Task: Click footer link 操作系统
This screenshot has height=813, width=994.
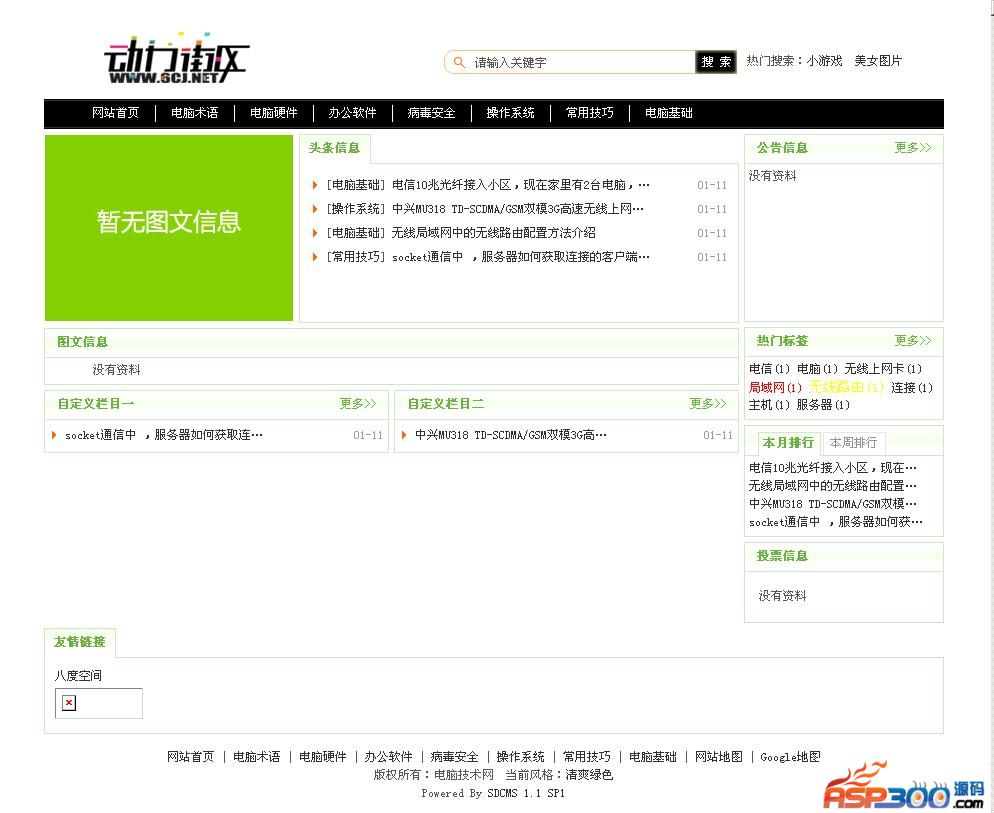Action: [x=520, y=757]
